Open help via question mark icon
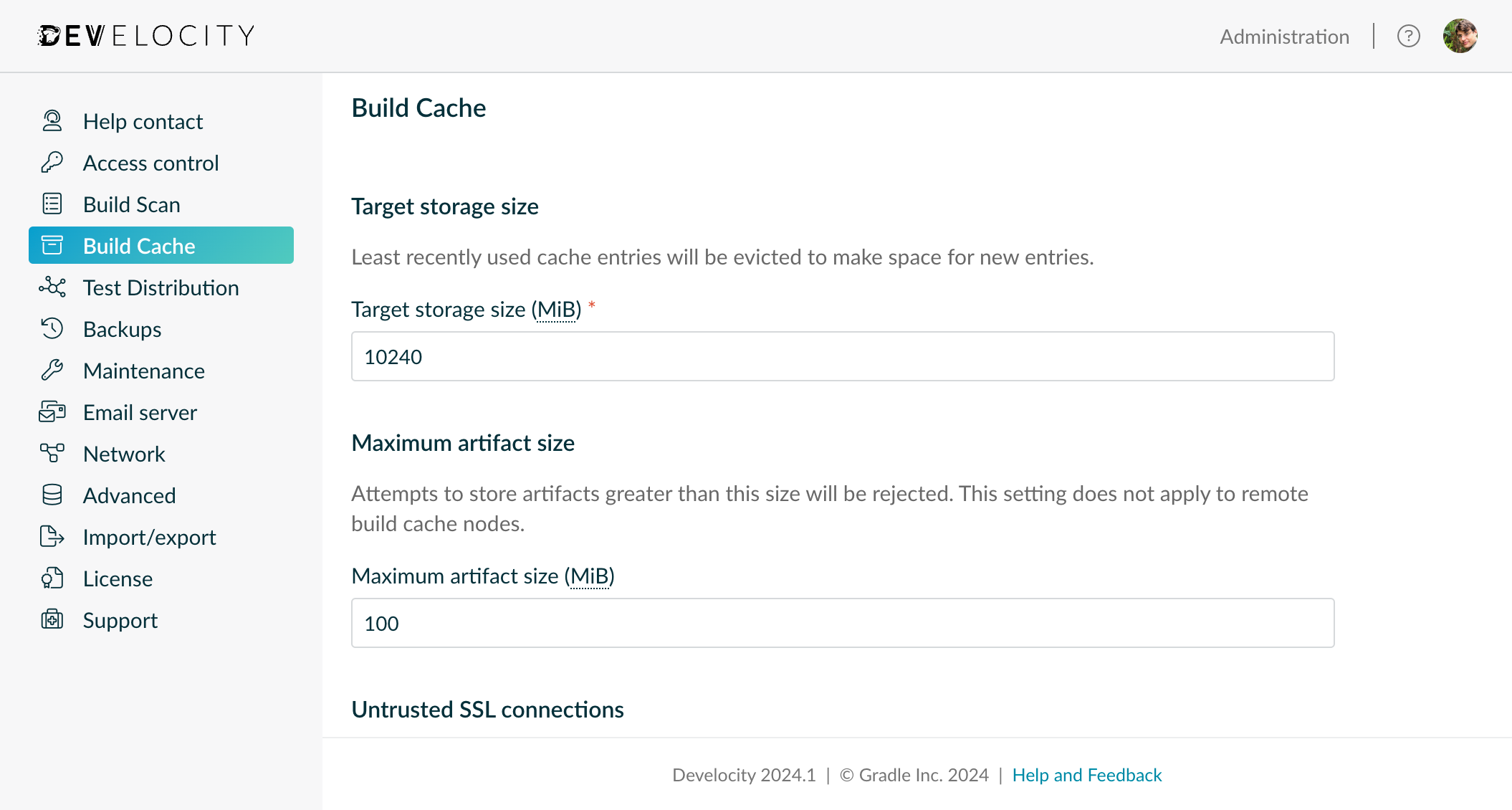Image resolution: width=1512 pixels, height=810 pixels. [1409, 36]
